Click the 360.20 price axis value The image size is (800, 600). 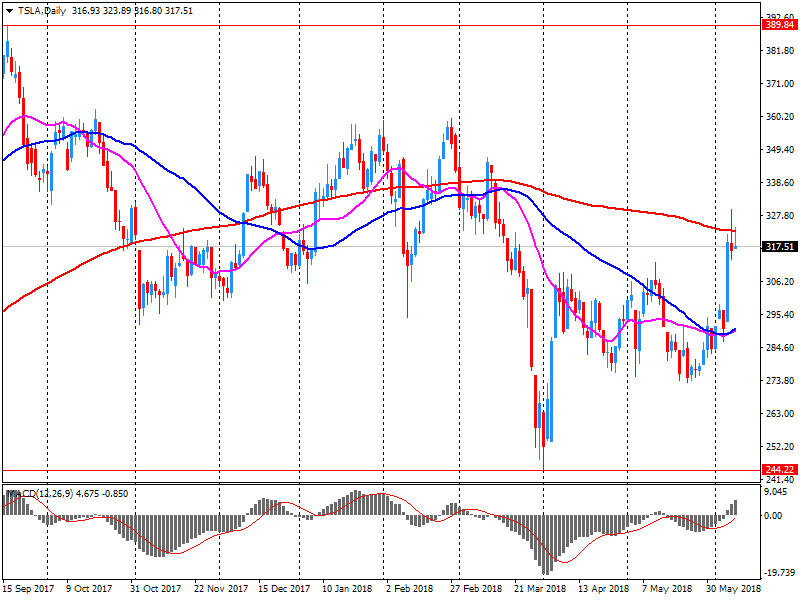778,117
